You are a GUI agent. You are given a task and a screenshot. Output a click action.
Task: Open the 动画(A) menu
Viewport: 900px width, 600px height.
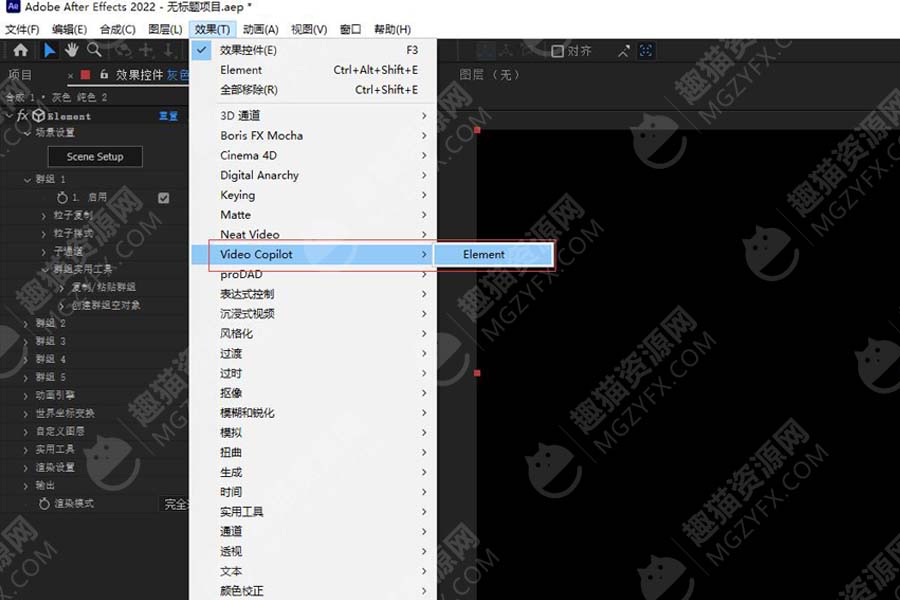260,29
